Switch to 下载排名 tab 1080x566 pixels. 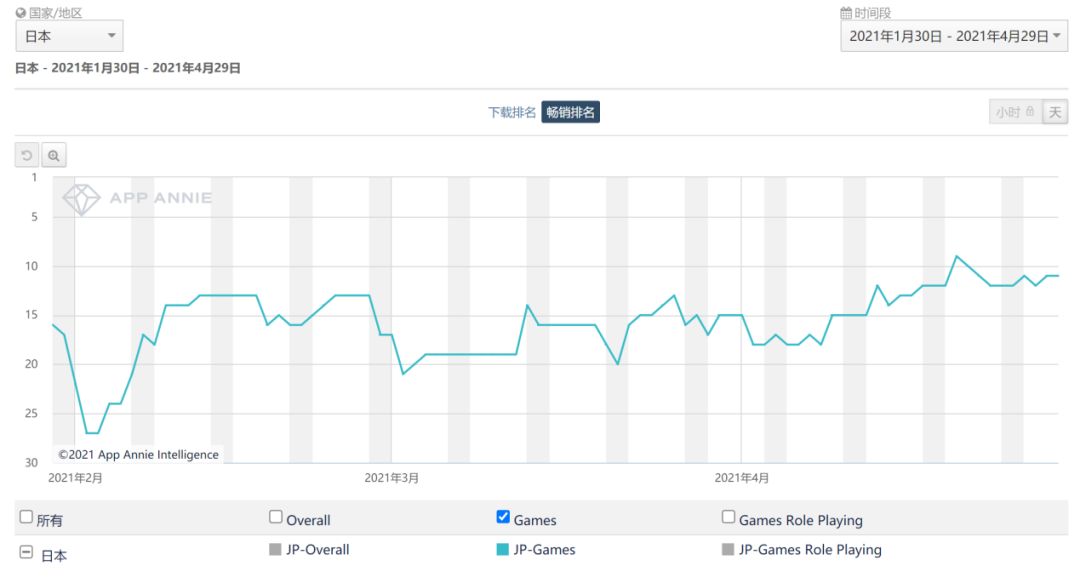click(x=512, y=112)
